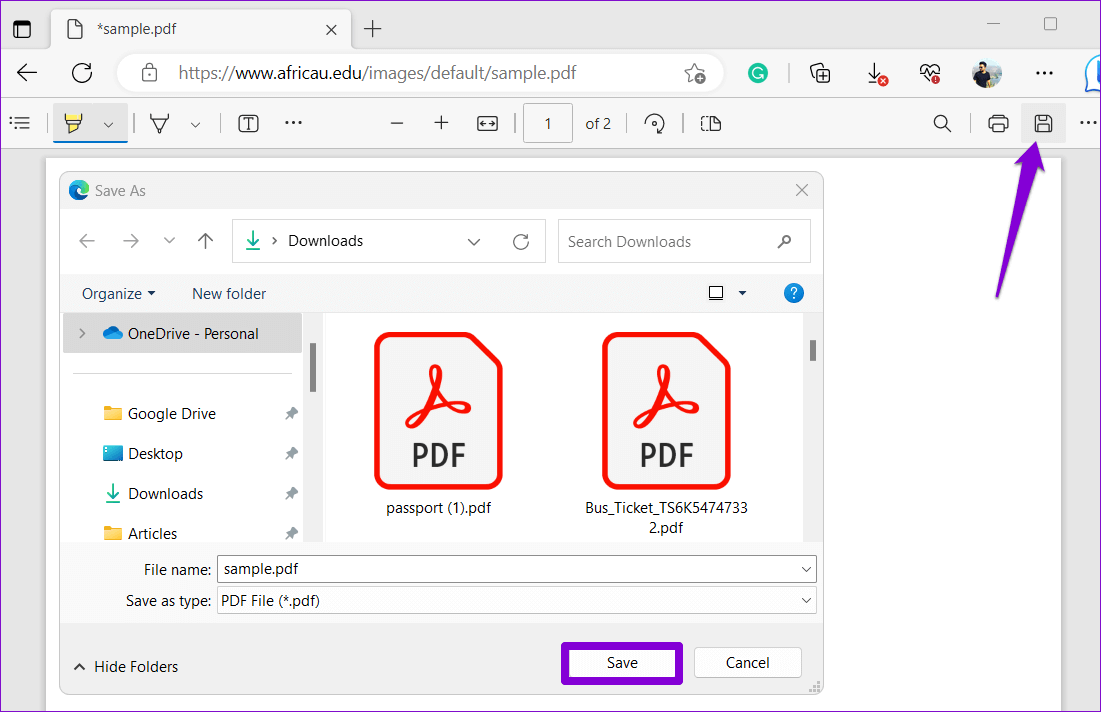Image resolution: width=1101 pixels, height=712 pixels.
Task: Click the Search document icon
Action: click(x=942, y=123)
